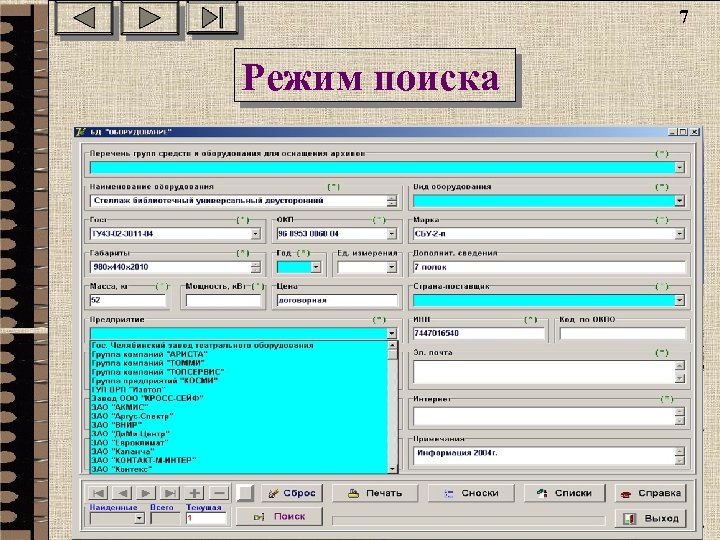Open Гост dropdown arrow
The width and height of the screenshot is (720, 540).
[x=256, y=234]
